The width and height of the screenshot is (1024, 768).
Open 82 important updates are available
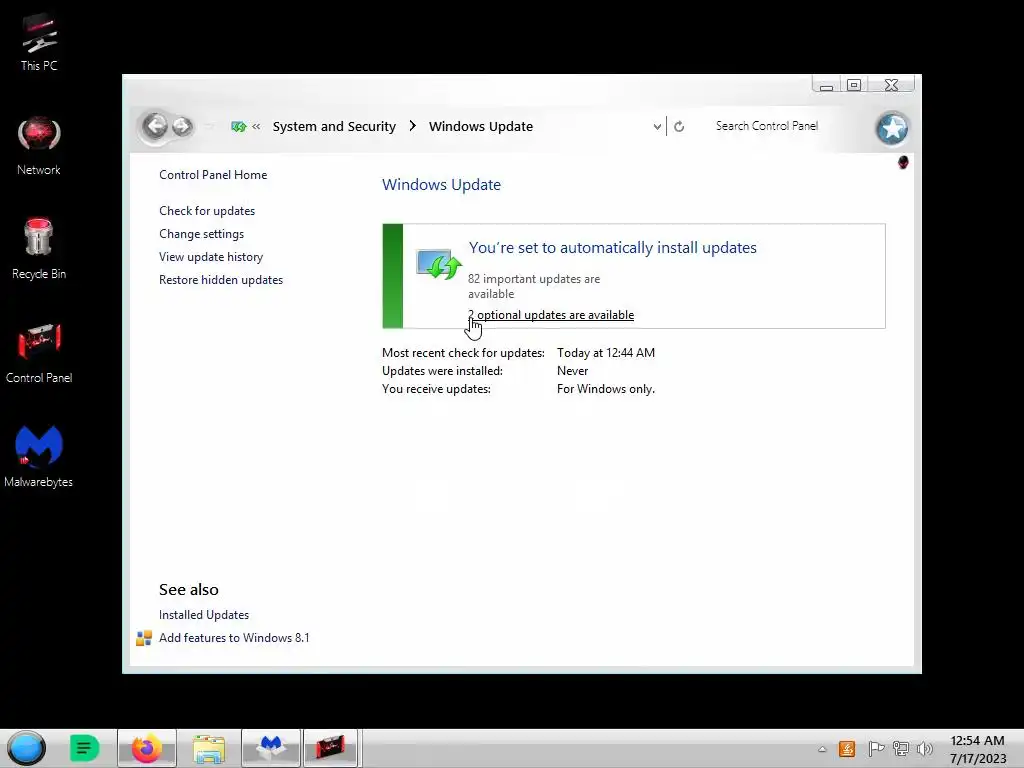534,286
